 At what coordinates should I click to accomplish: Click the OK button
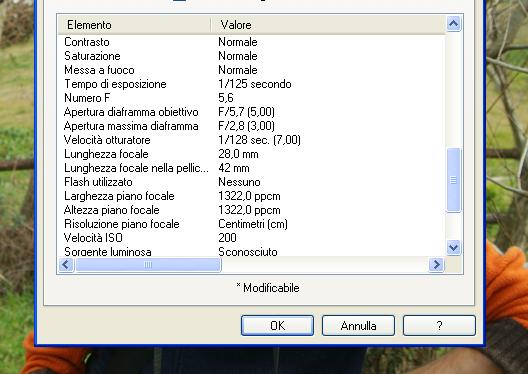coord(277,326)
